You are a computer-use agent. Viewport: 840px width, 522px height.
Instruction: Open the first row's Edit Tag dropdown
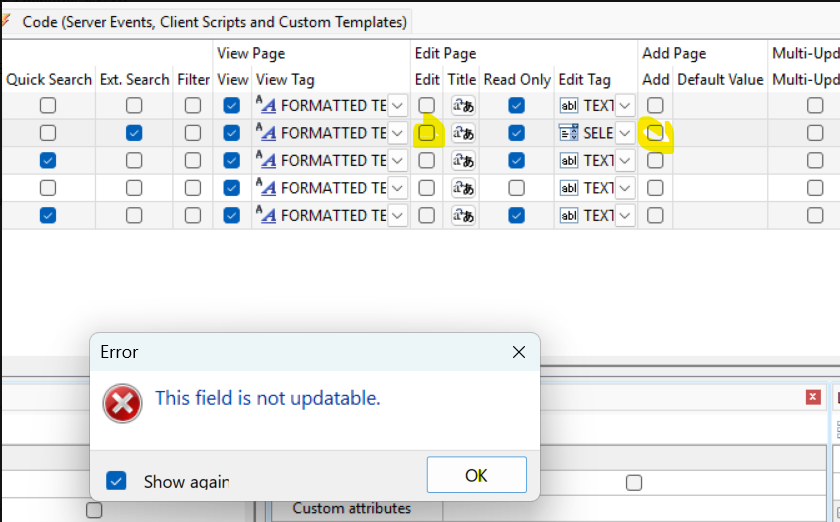(625, 106)
